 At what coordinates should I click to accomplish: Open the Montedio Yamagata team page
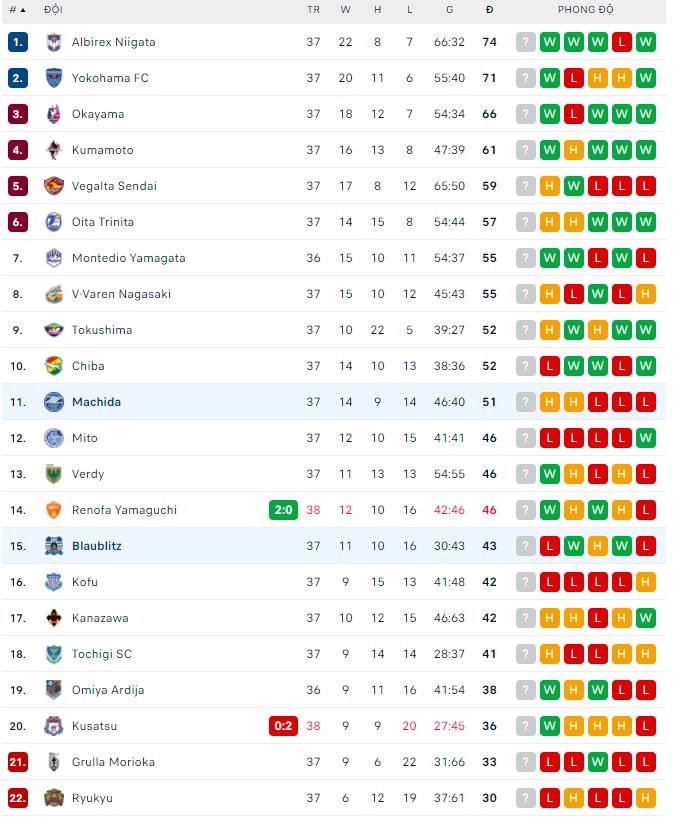[129, 258]
